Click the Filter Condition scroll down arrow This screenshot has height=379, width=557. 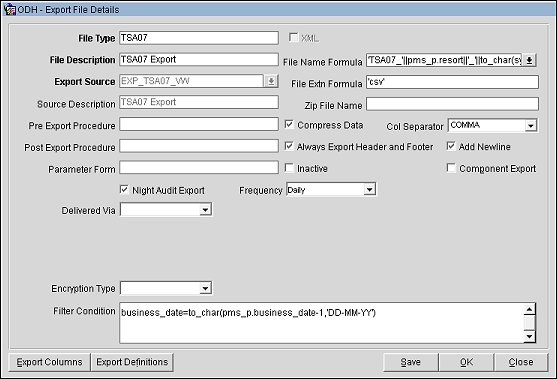click(x=529, y=336)
